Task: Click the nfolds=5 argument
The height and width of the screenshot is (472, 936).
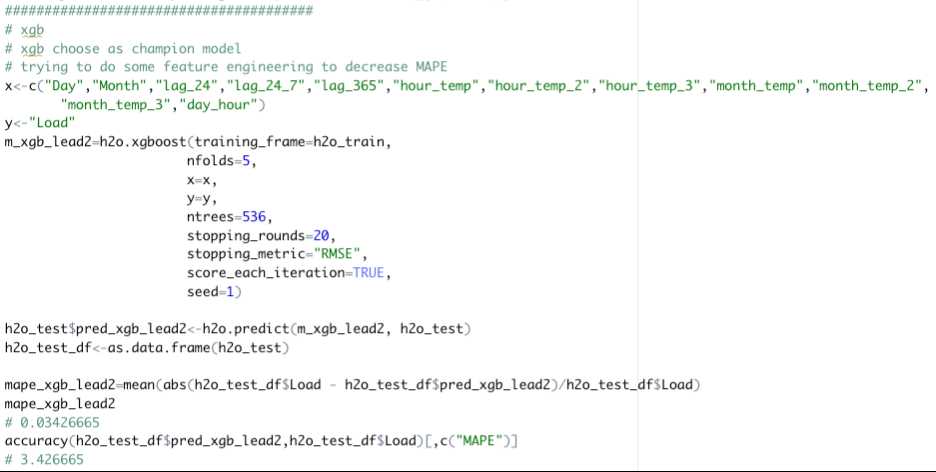Action: (x=221, y=161)
